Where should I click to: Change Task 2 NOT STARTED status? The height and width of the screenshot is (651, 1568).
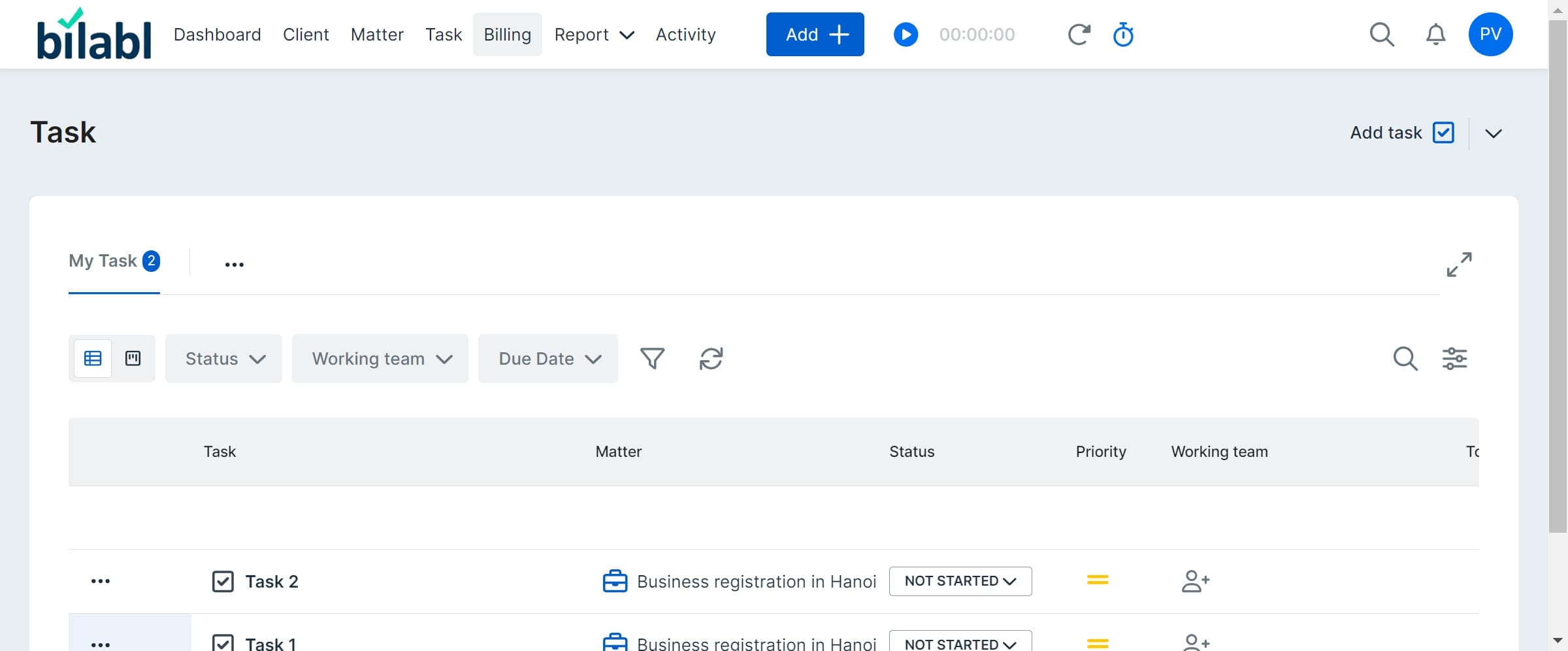pyautogui.click(x=960, y=581)
